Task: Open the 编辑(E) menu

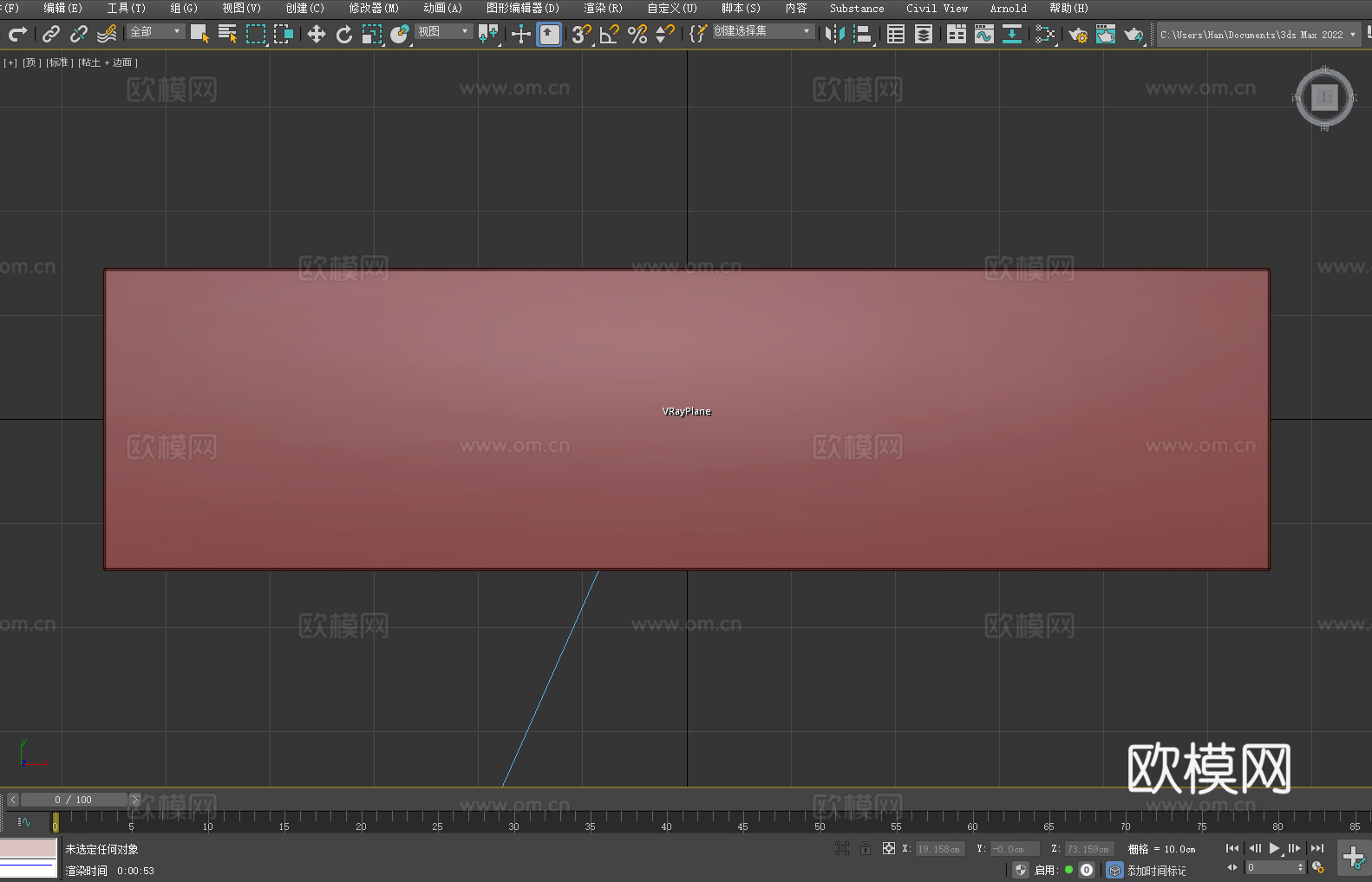Action: coord(62,8)
